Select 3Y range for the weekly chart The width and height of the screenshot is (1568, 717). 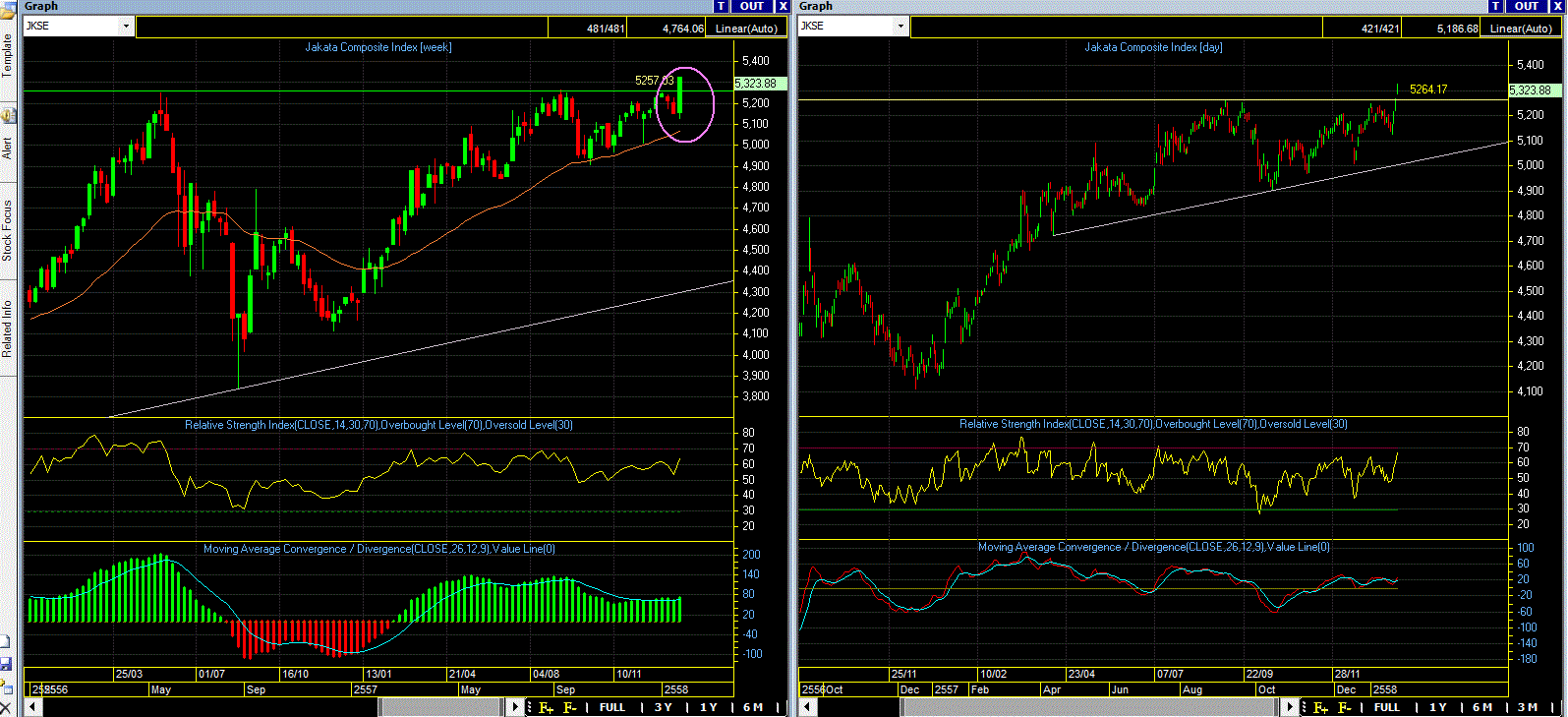pyautogui.click(x=664, y=707)
